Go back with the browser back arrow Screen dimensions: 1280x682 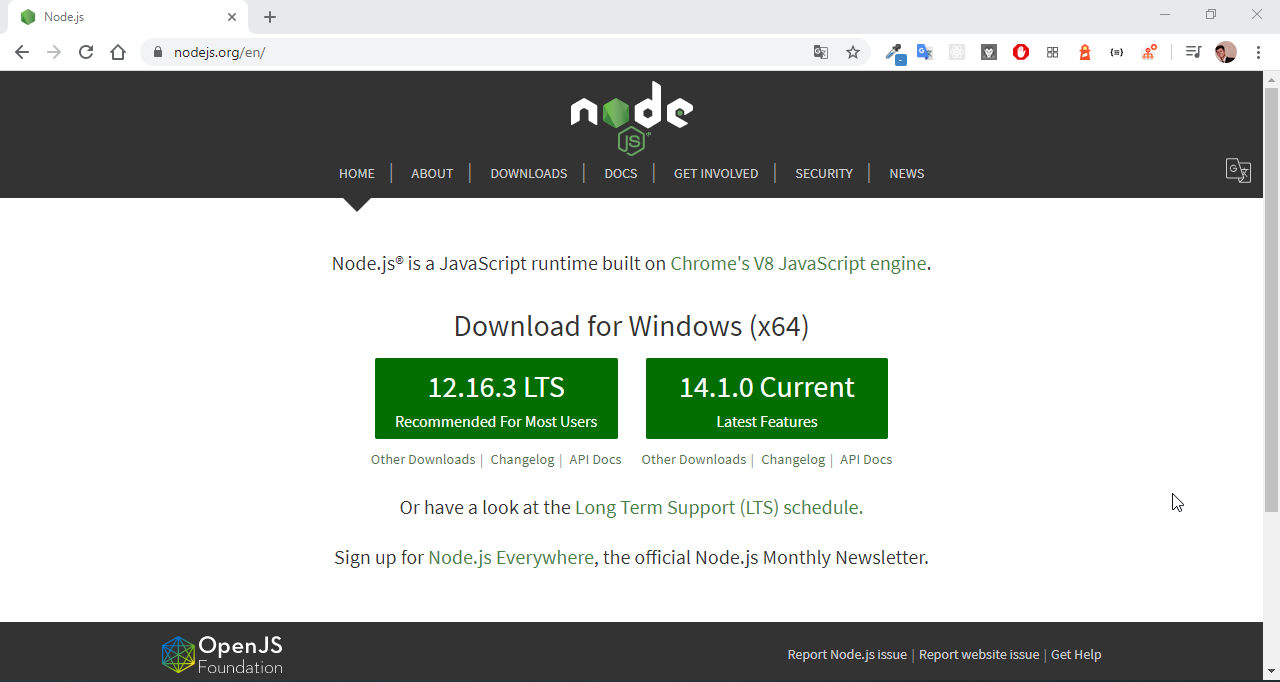click(22, 52)
